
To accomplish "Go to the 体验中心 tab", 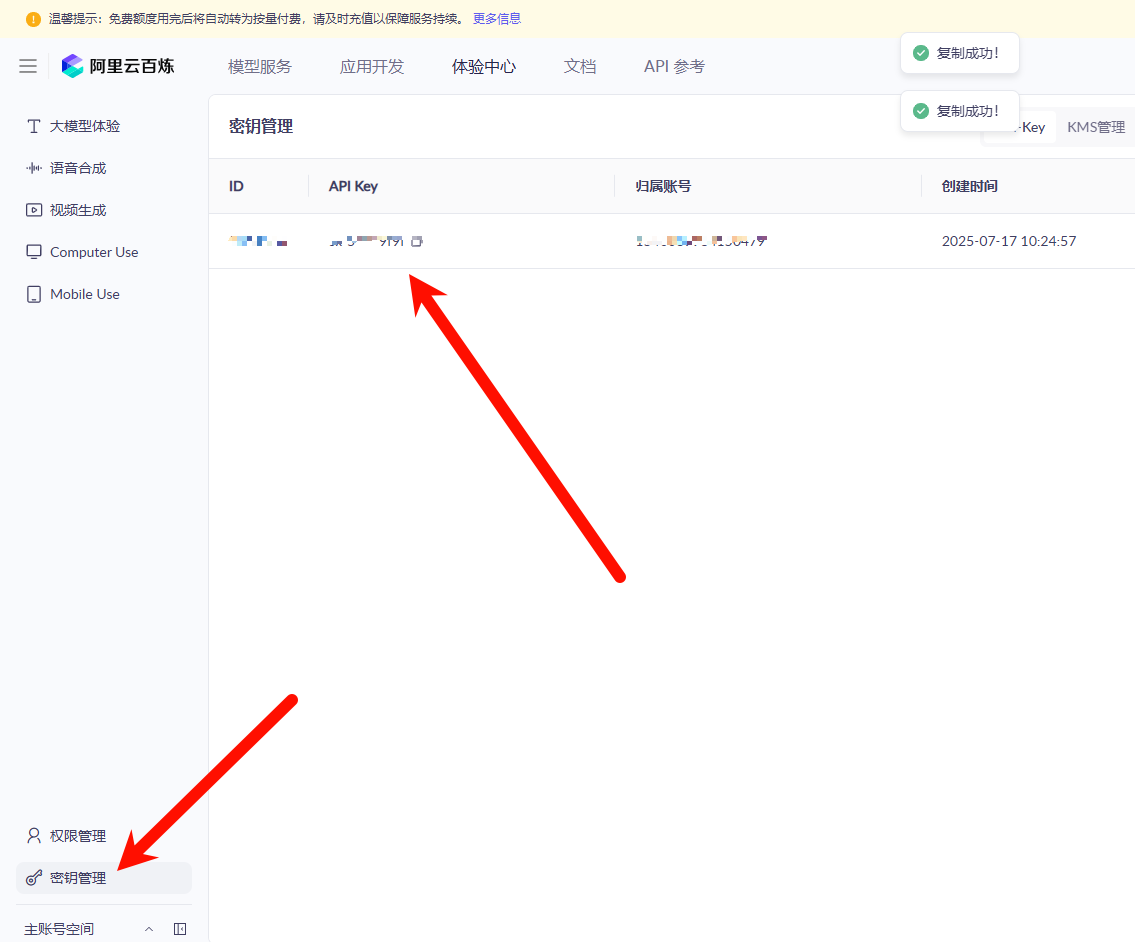I will (484, 66).
